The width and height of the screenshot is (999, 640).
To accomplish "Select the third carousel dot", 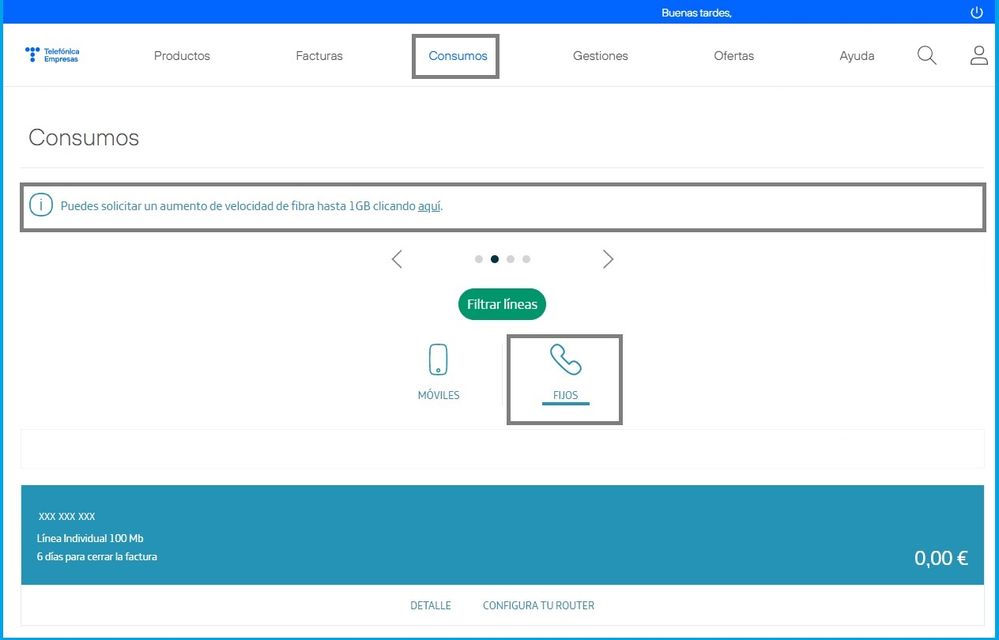I will pyautogui.click(x=511, y=259).
